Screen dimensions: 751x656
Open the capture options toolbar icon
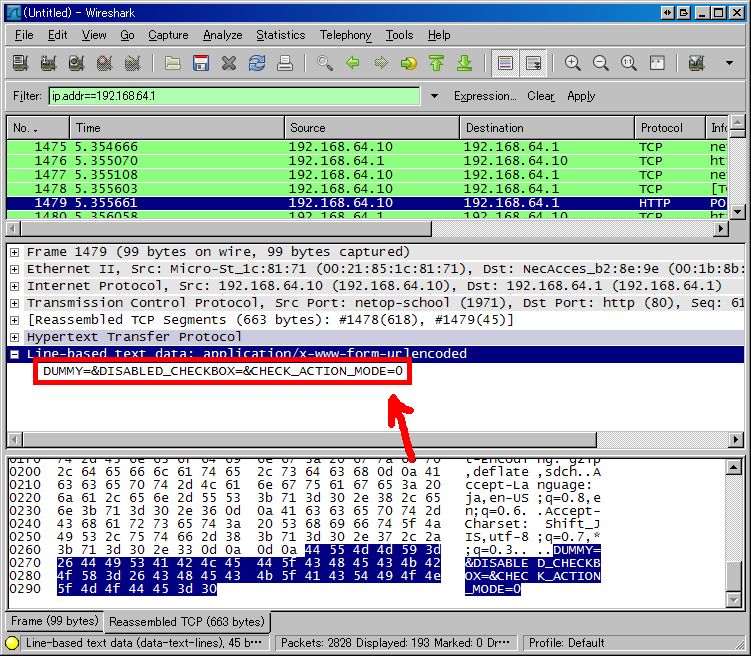click(x=48, y=63)
